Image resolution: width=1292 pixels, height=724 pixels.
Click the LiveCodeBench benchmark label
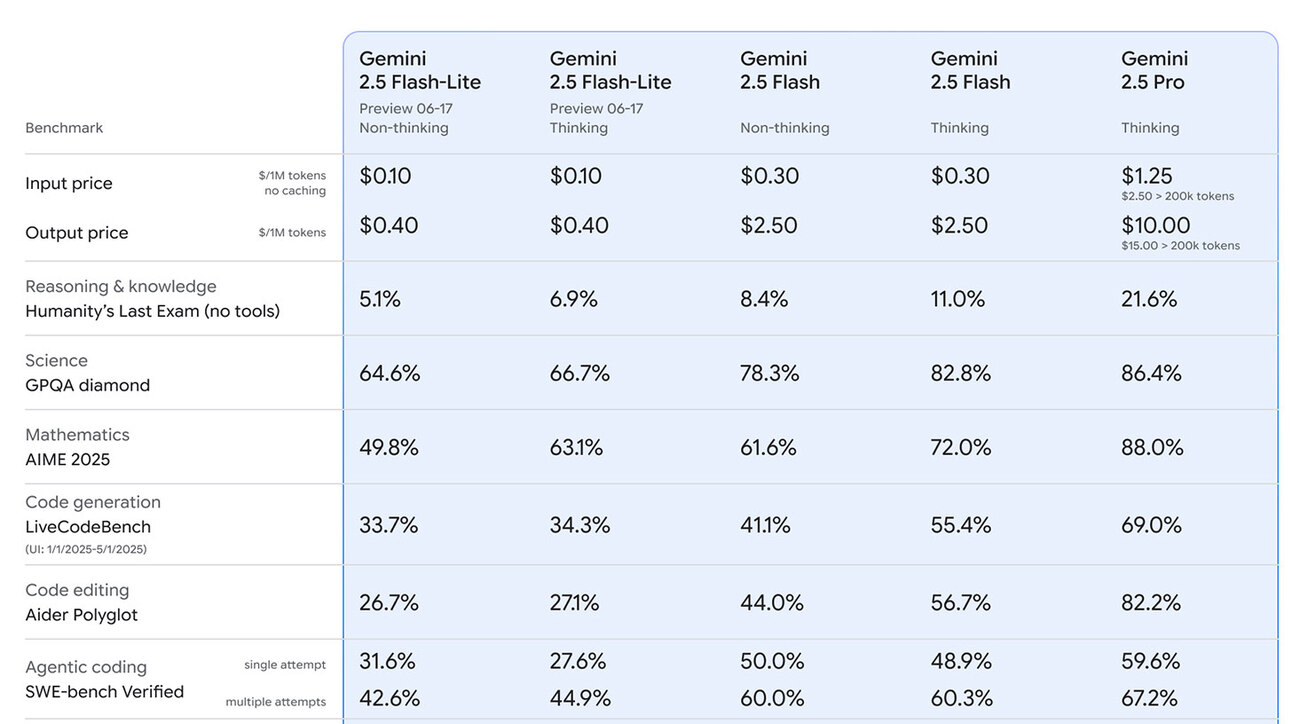click(x=88, y=527)
